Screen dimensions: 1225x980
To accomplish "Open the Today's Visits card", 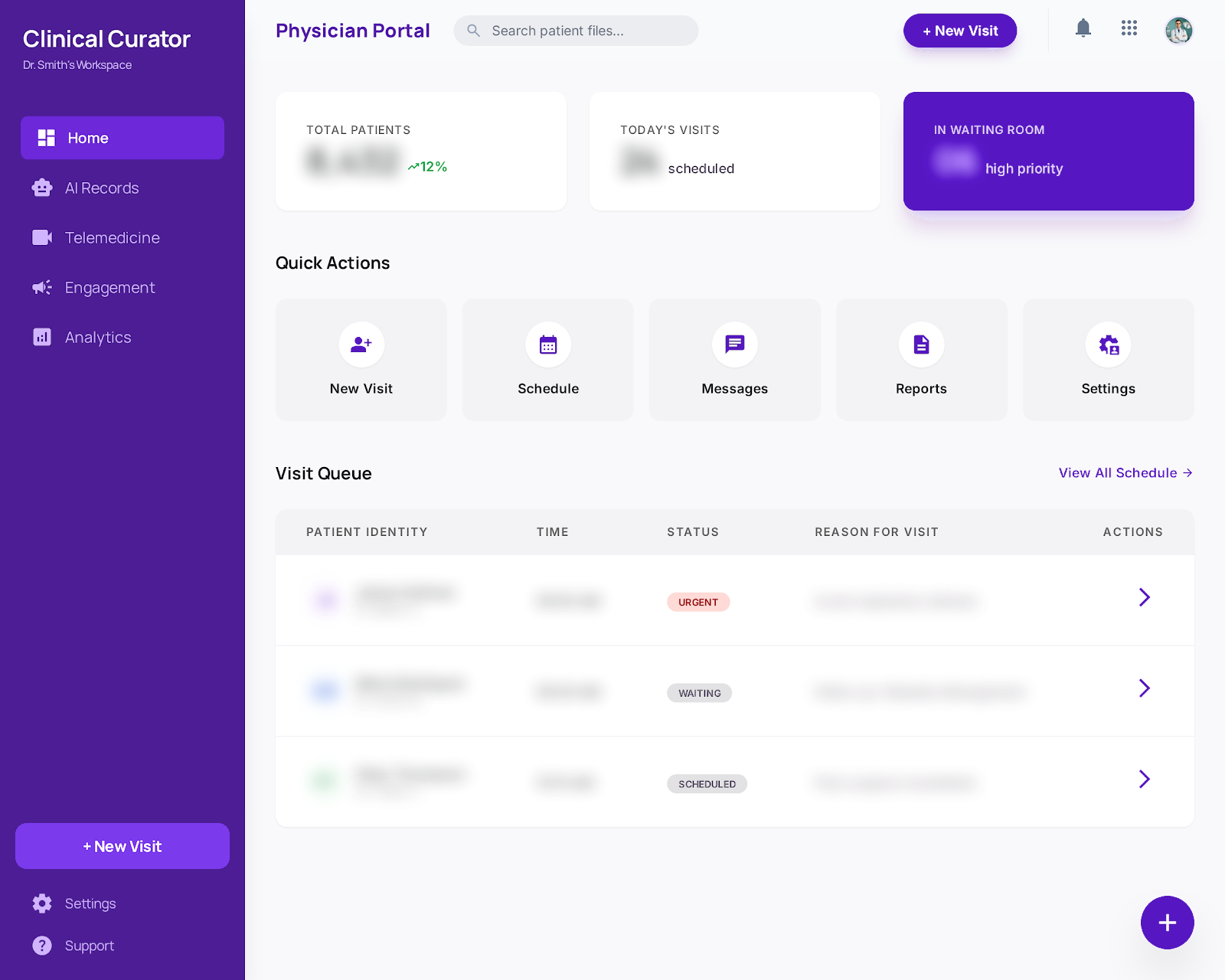I will (735, 151).
